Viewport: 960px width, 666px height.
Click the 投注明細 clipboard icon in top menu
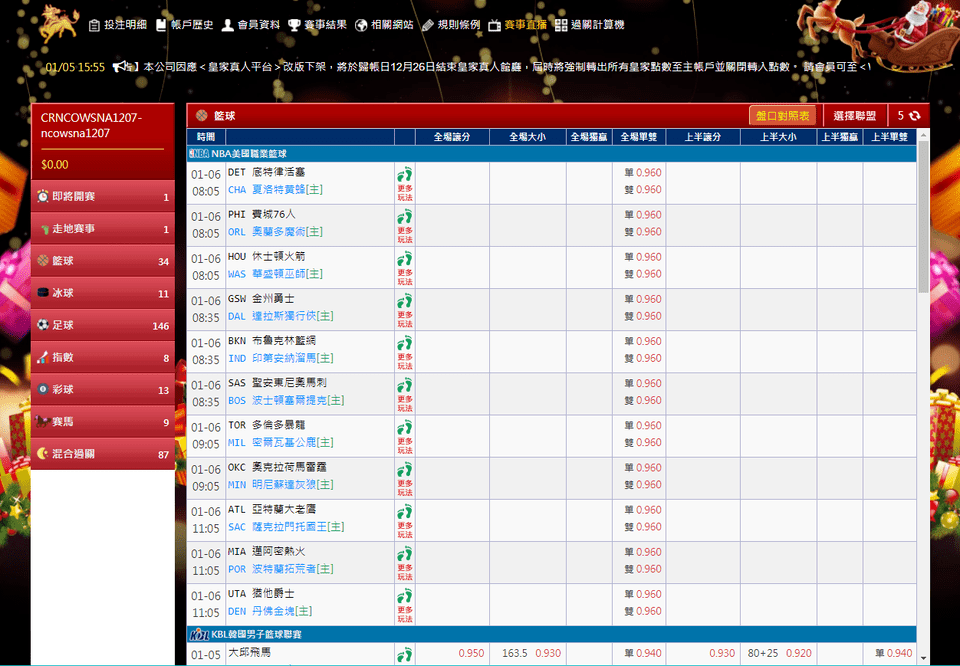point(94,25)
